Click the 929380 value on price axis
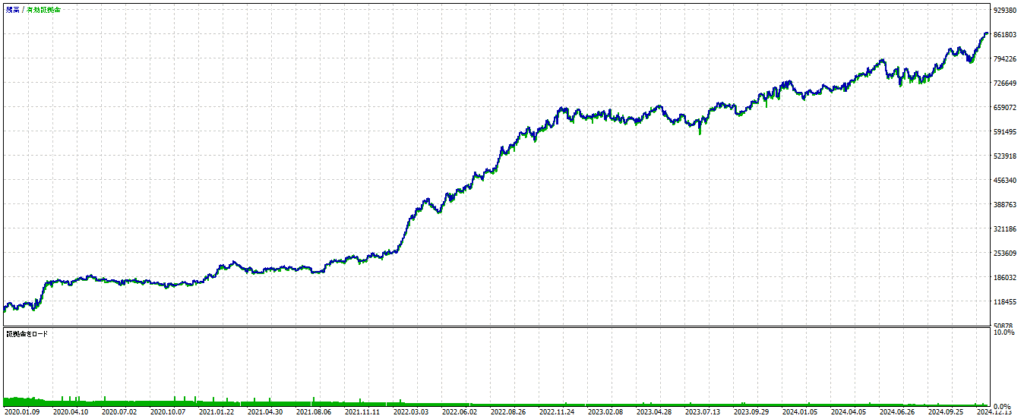Image resolution: width=1024 pixels, height=419 pixels. 1005,10
